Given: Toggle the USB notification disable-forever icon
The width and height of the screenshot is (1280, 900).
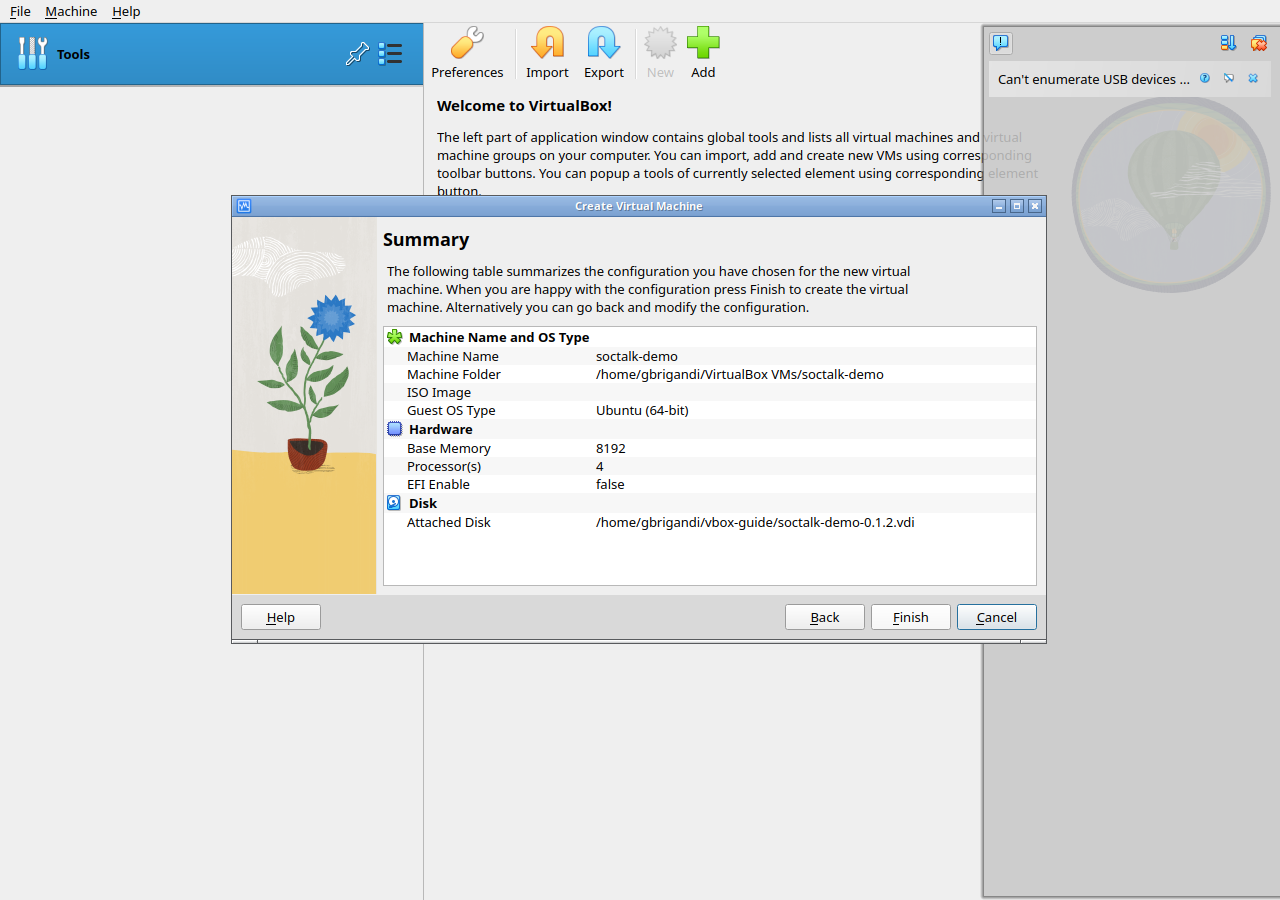Looking at the screenshot, I should click(1229, 78).
